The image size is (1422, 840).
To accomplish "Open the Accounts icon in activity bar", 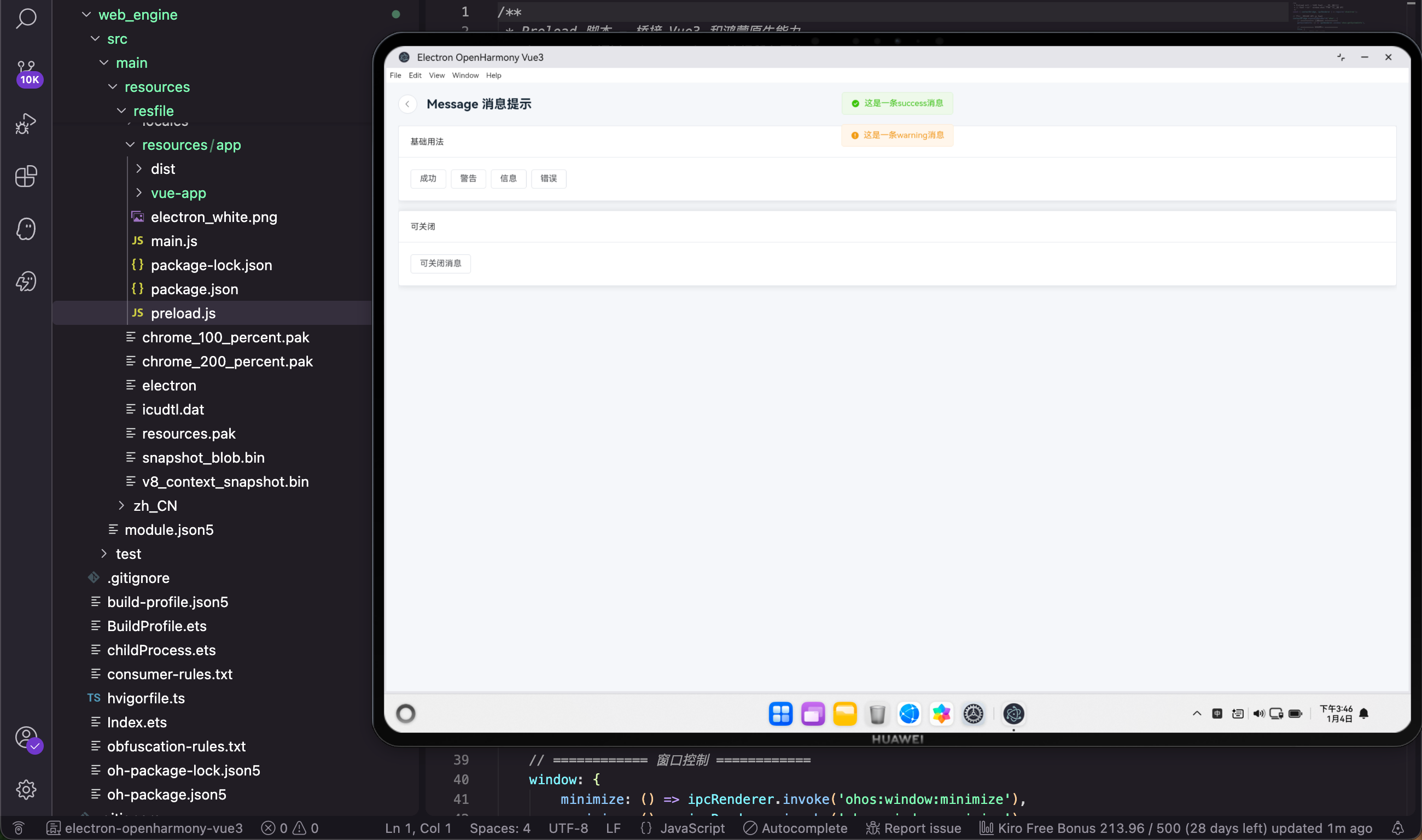I will (26, 737).
